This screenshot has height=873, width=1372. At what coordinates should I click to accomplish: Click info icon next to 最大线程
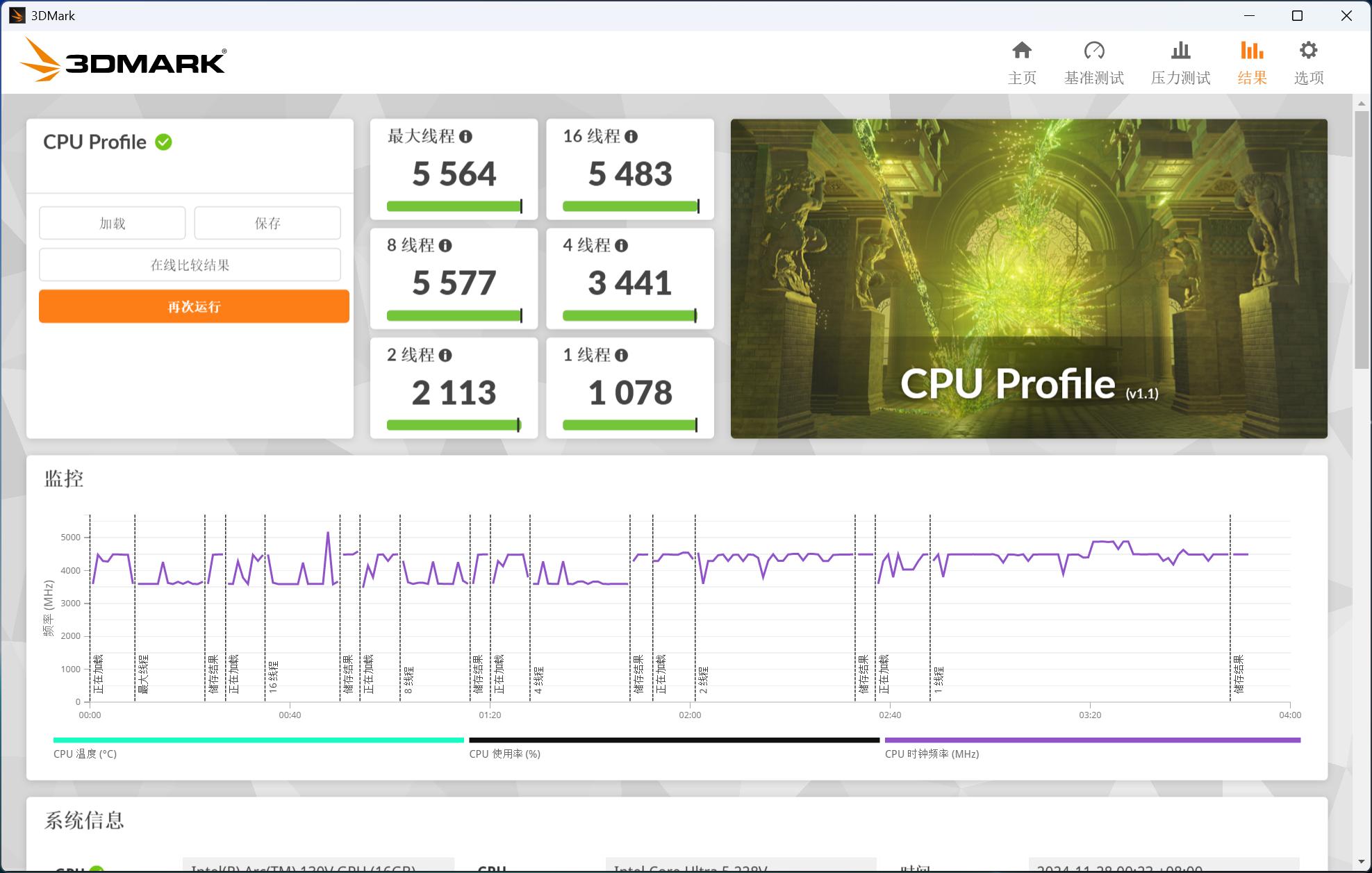pyautogui.click(x=465, y=137)
